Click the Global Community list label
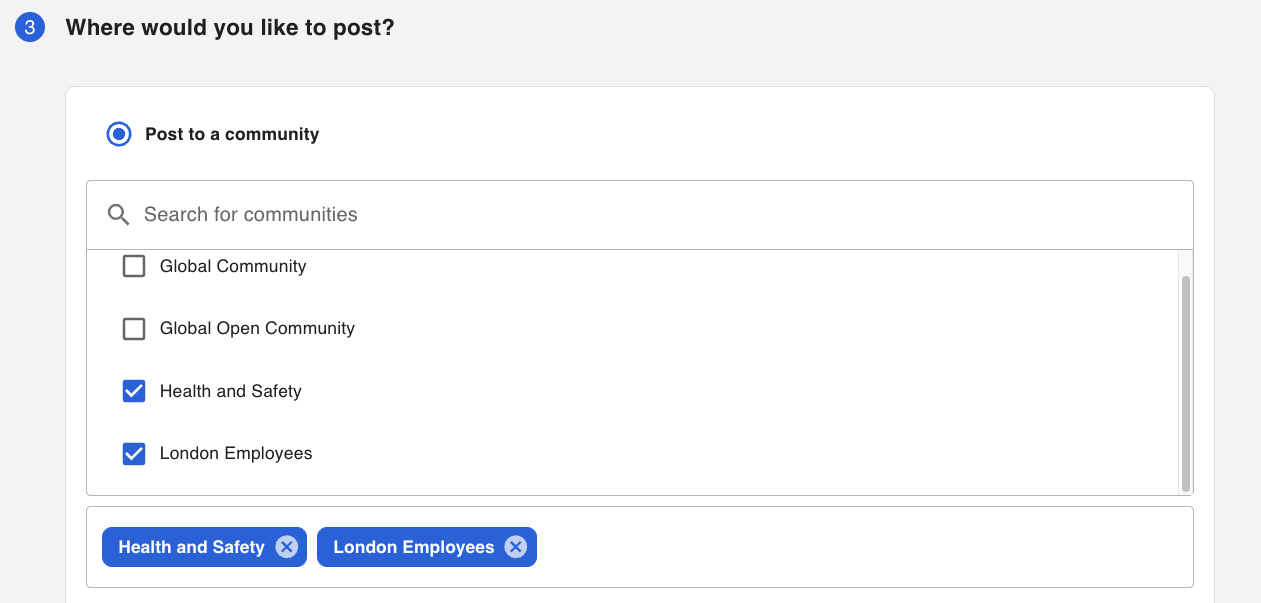This screenshot has width=1261, height=603. coord(233,266)
